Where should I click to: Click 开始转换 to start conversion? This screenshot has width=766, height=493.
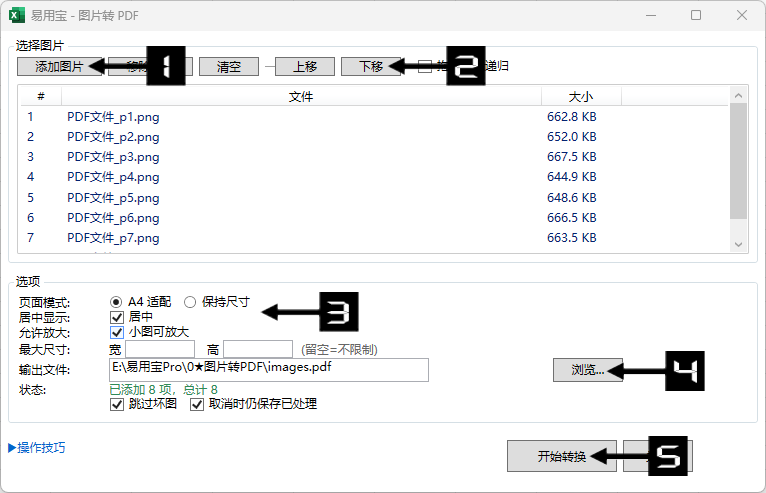(561, 456)
